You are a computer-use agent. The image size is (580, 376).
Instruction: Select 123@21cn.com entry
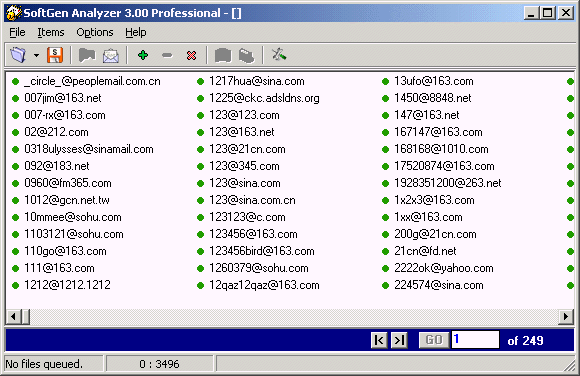tap(247, 149)
